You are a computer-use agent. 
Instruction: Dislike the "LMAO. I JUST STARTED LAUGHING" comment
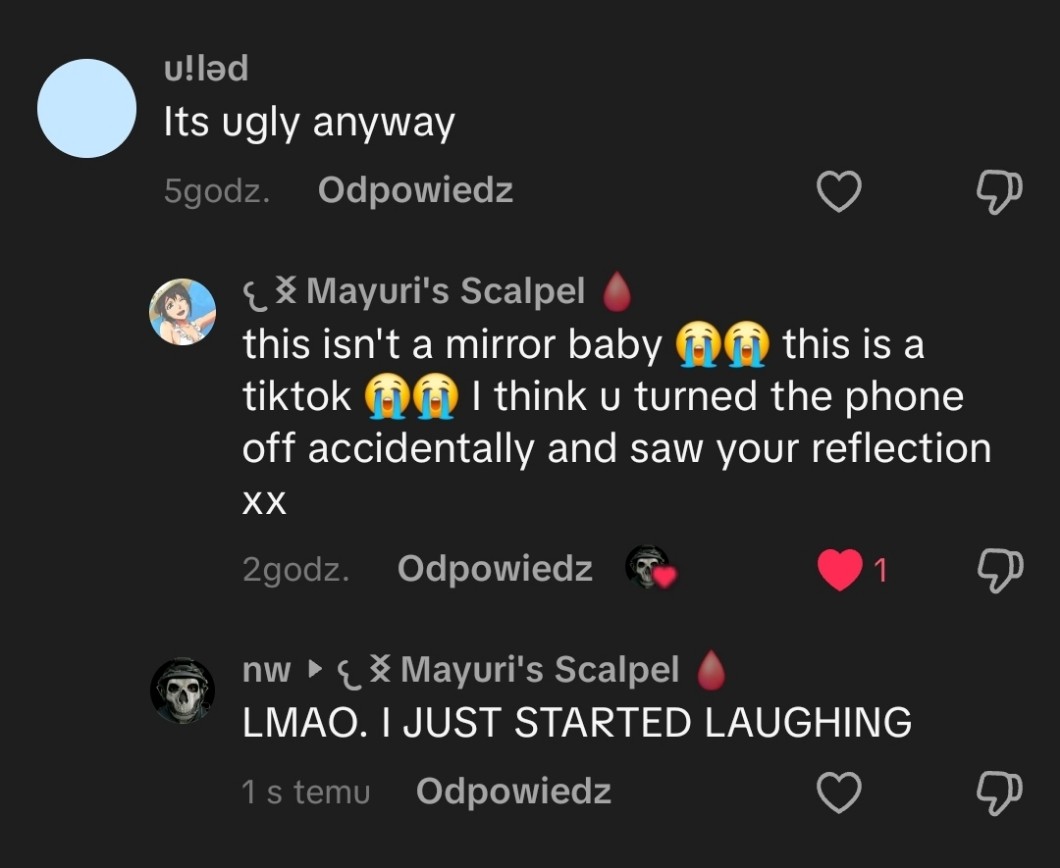[999, 793]
